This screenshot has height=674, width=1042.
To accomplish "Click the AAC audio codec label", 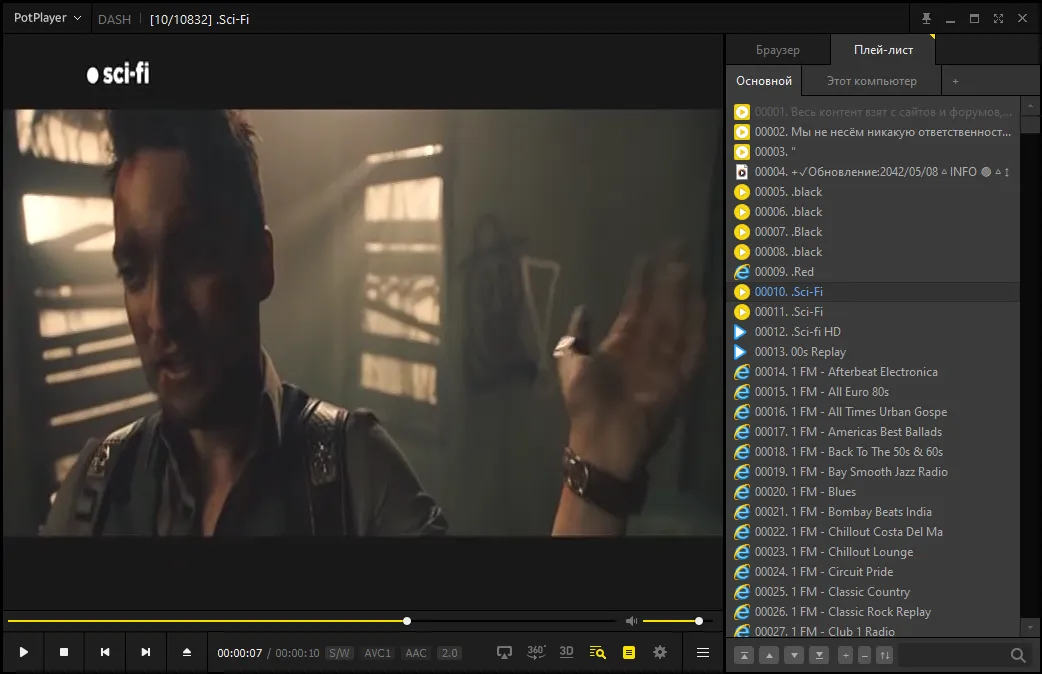I will point(416,653).
